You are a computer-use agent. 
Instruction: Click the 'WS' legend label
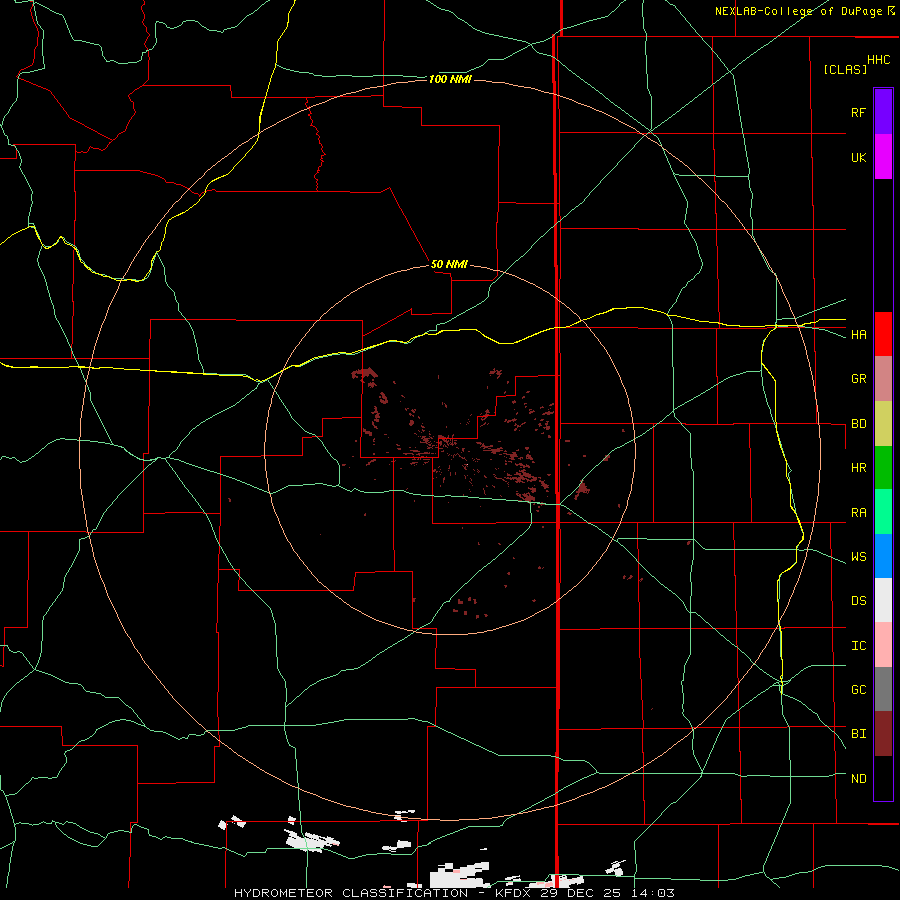858,557
